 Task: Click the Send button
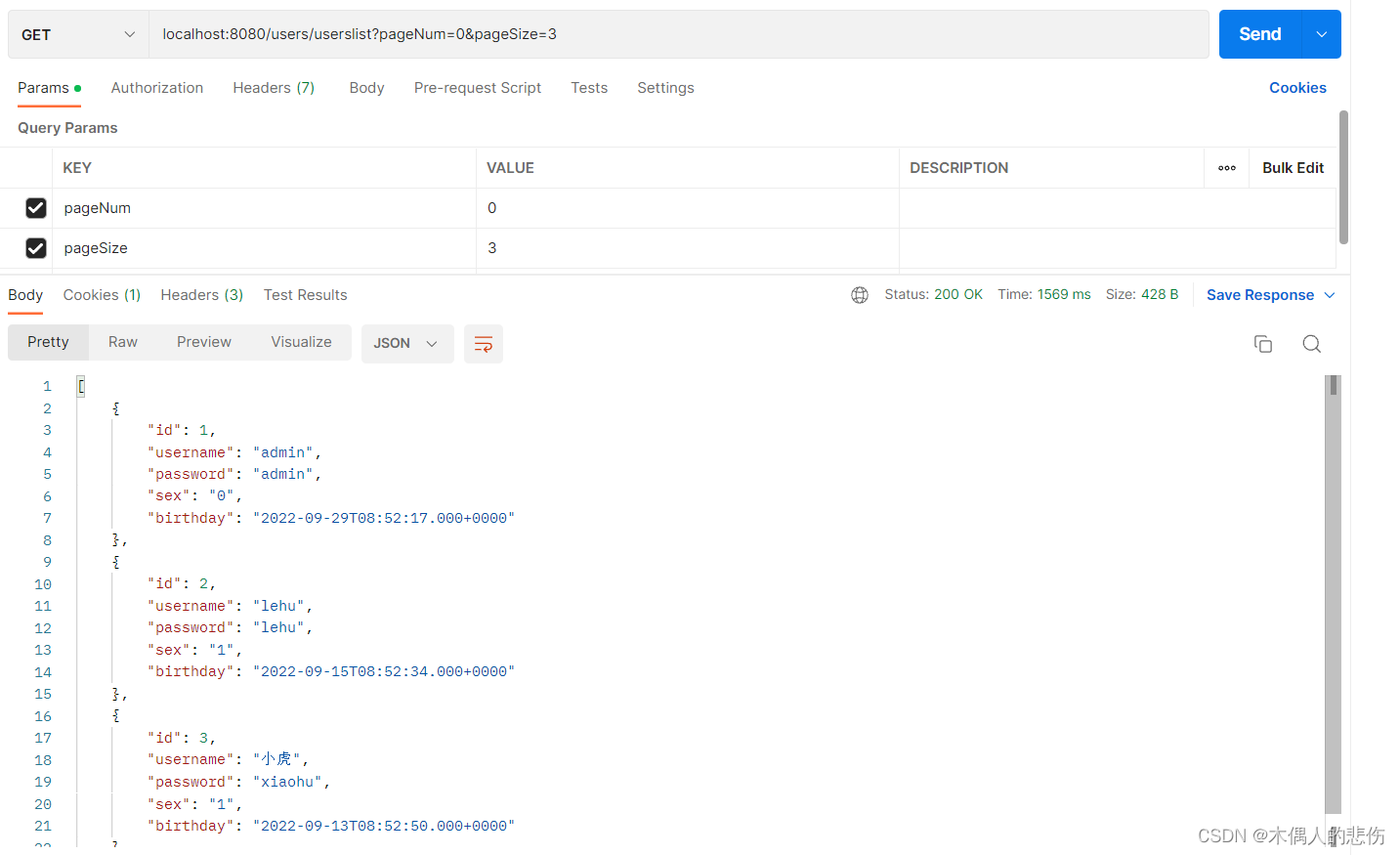(x=1258, y=33)
